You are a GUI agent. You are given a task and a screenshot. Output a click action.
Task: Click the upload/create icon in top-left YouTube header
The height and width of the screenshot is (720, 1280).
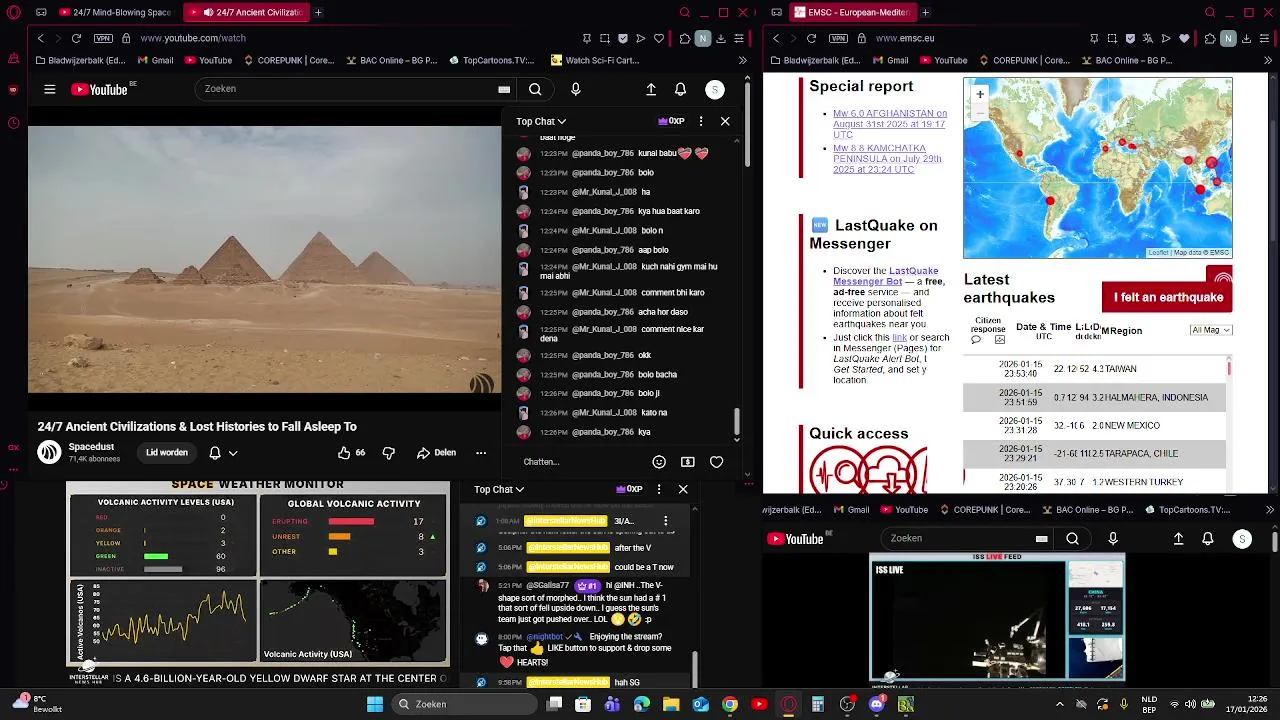(x=651, y=89)
